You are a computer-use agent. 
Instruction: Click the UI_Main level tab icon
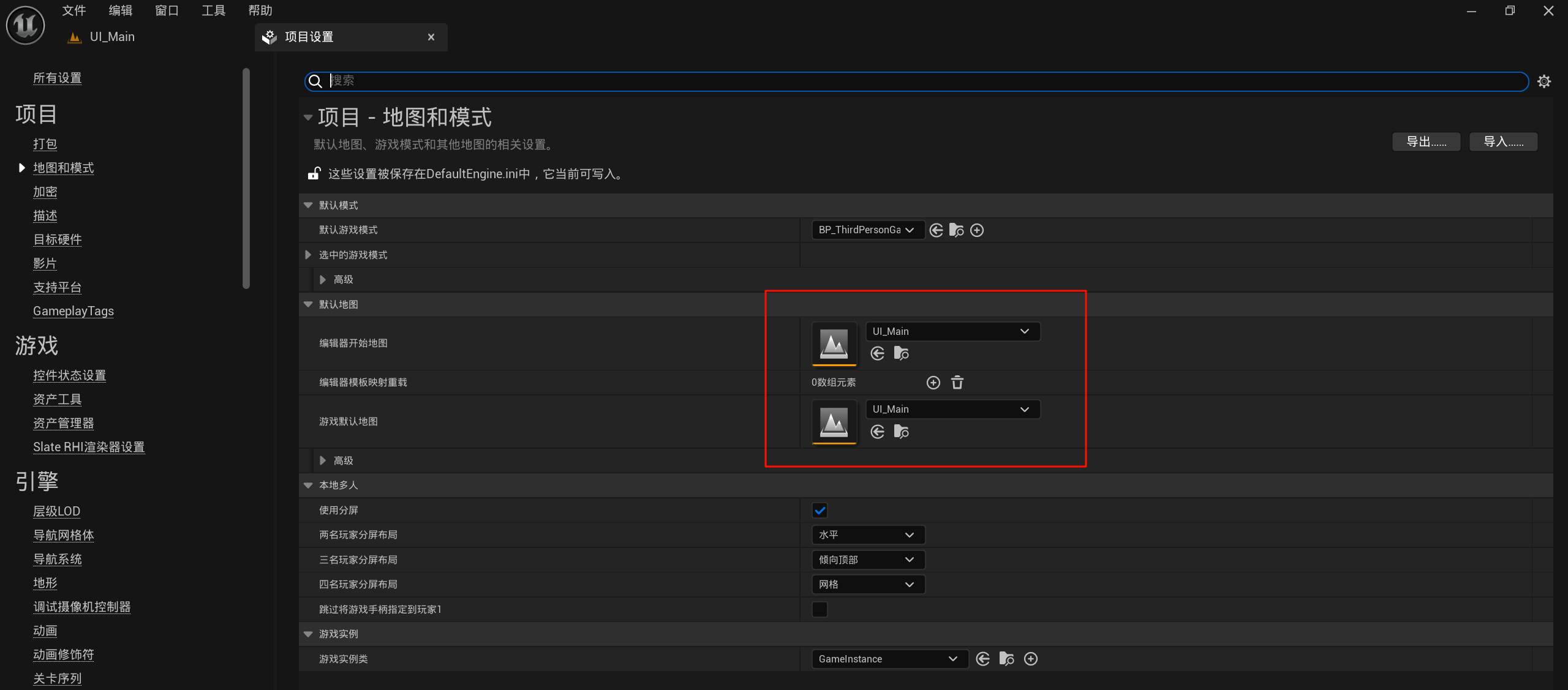coord(75,37)
